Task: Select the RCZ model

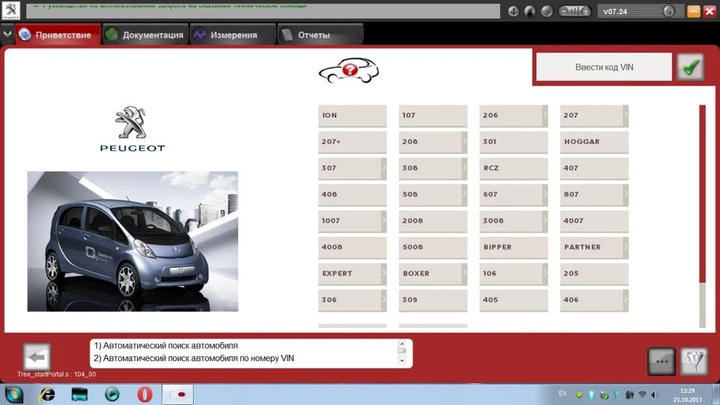Action: [x=513, y=168]
